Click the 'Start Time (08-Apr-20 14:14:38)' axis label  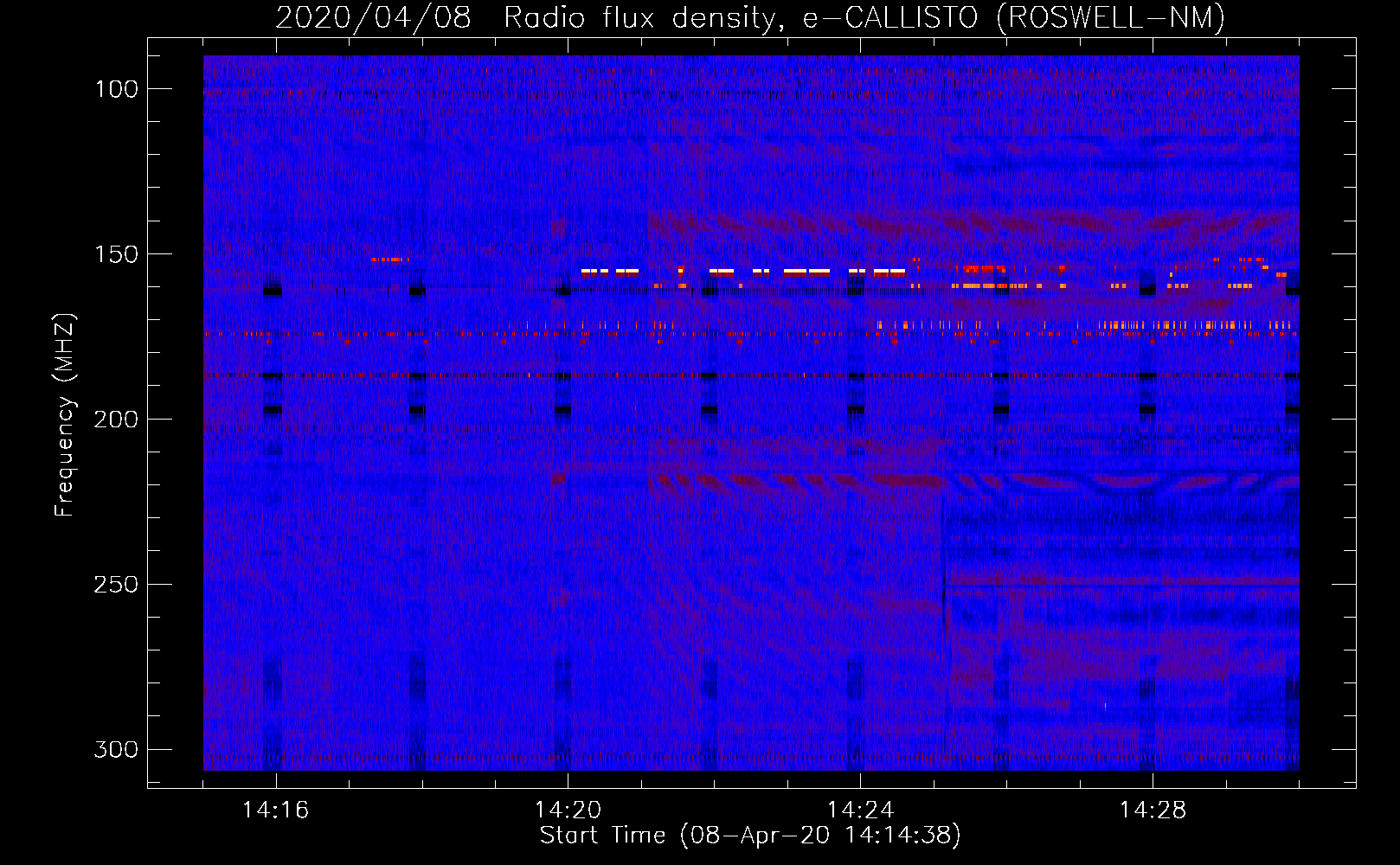click(x=750, y=836)
